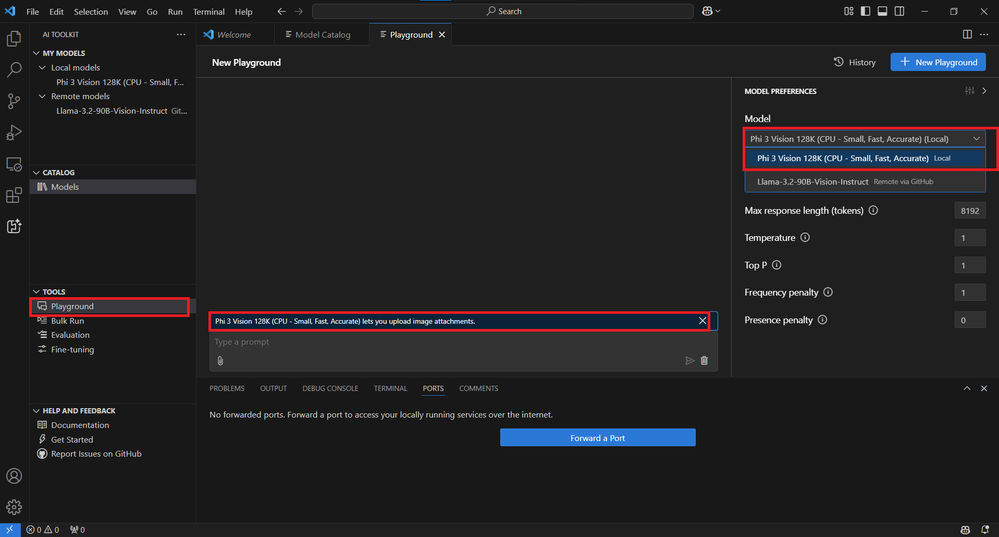Toggle the bottom panel visibility
This screenshot has height=537, width=999.
[882, 11]
